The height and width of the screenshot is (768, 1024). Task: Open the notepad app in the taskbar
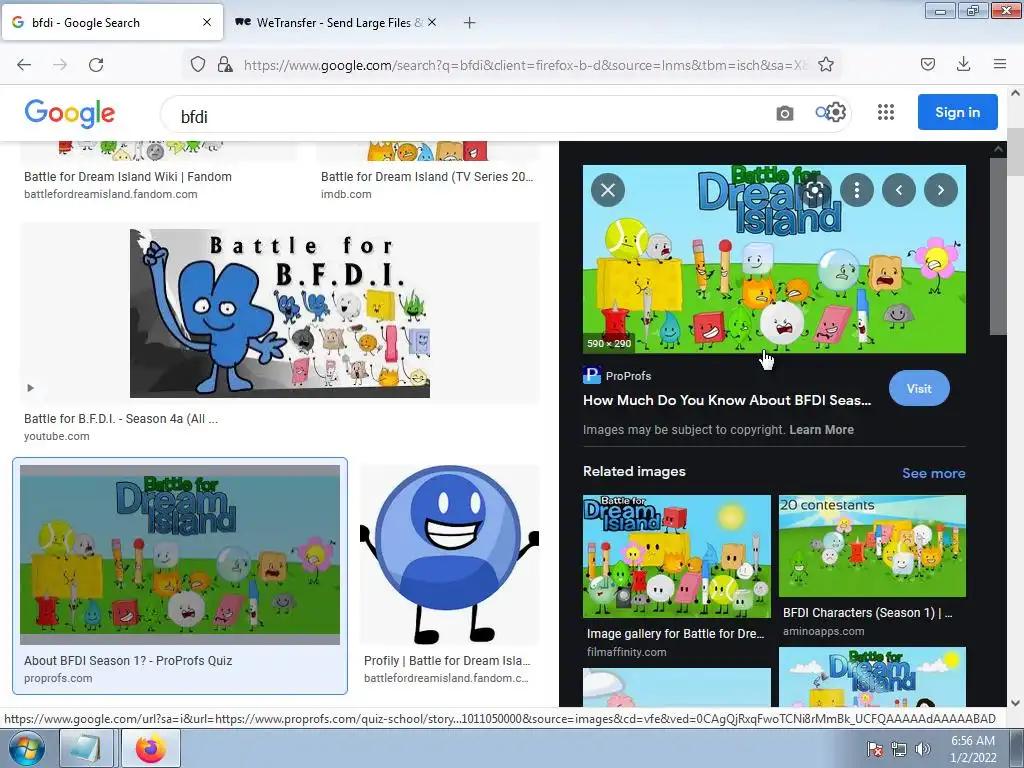click(85, 748)
